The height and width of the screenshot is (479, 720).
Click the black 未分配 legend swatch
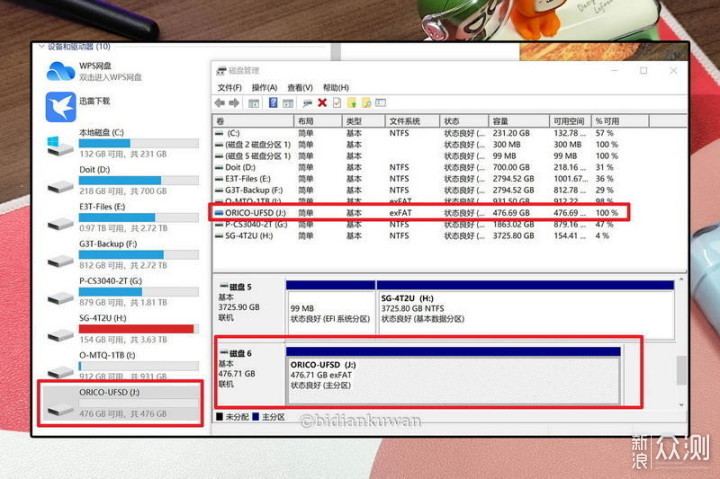(x=219, y=417)
